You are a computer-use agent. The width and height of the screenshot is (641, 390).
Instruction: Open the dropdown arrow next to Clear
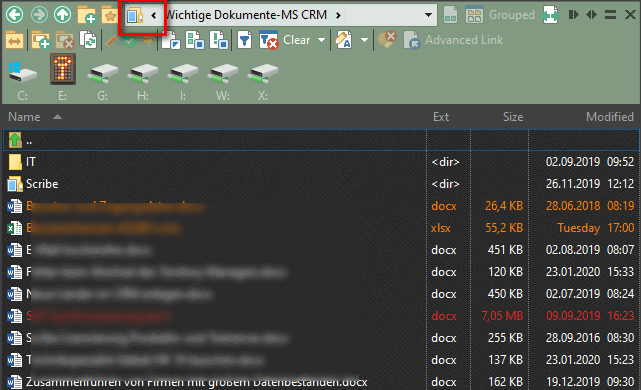click(321, 40)
